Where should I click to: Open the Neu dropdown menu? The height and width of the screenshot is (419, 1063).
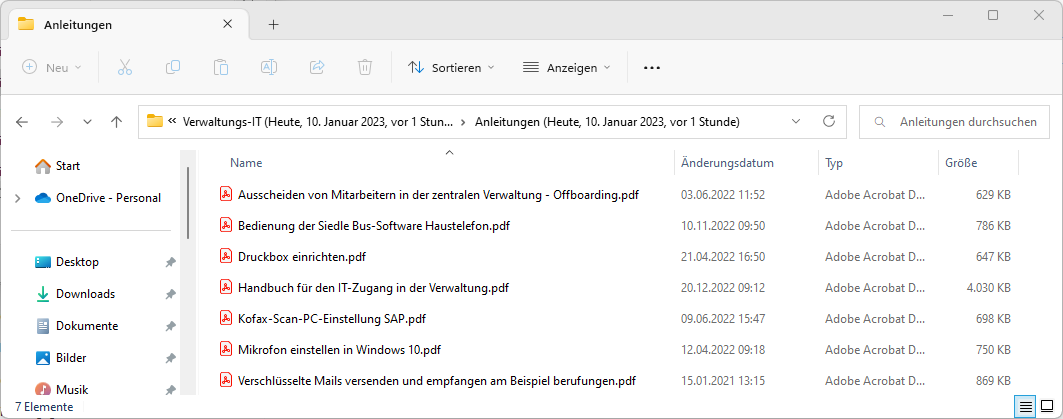point(52,67)
